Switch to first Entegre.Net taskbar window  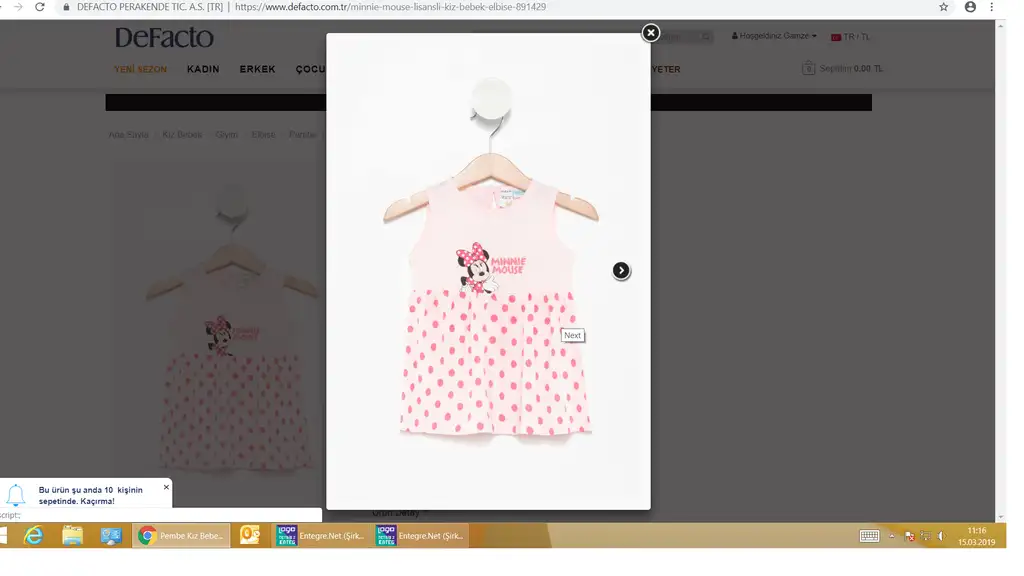click(320, 536)
